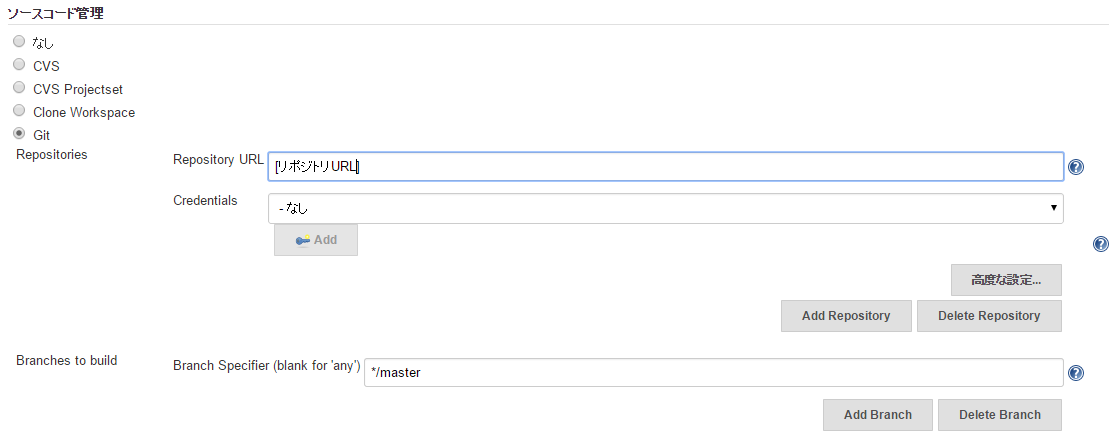This screenshot has width=1118, height=444.
Task: Open help icon below Credentials dropdown
Action: pos(1100,244)
